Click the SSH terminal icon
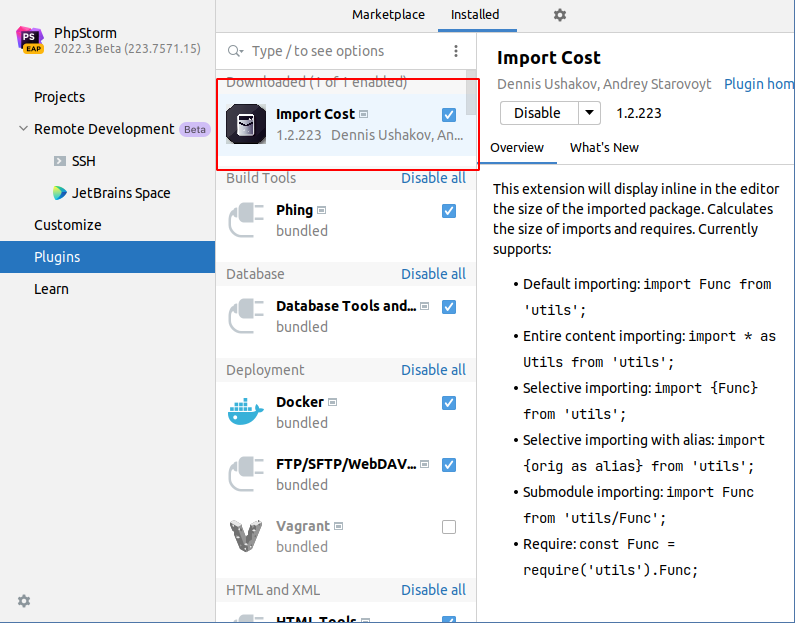The width and height of the screenshot is (795, 623). pos(60,161)
